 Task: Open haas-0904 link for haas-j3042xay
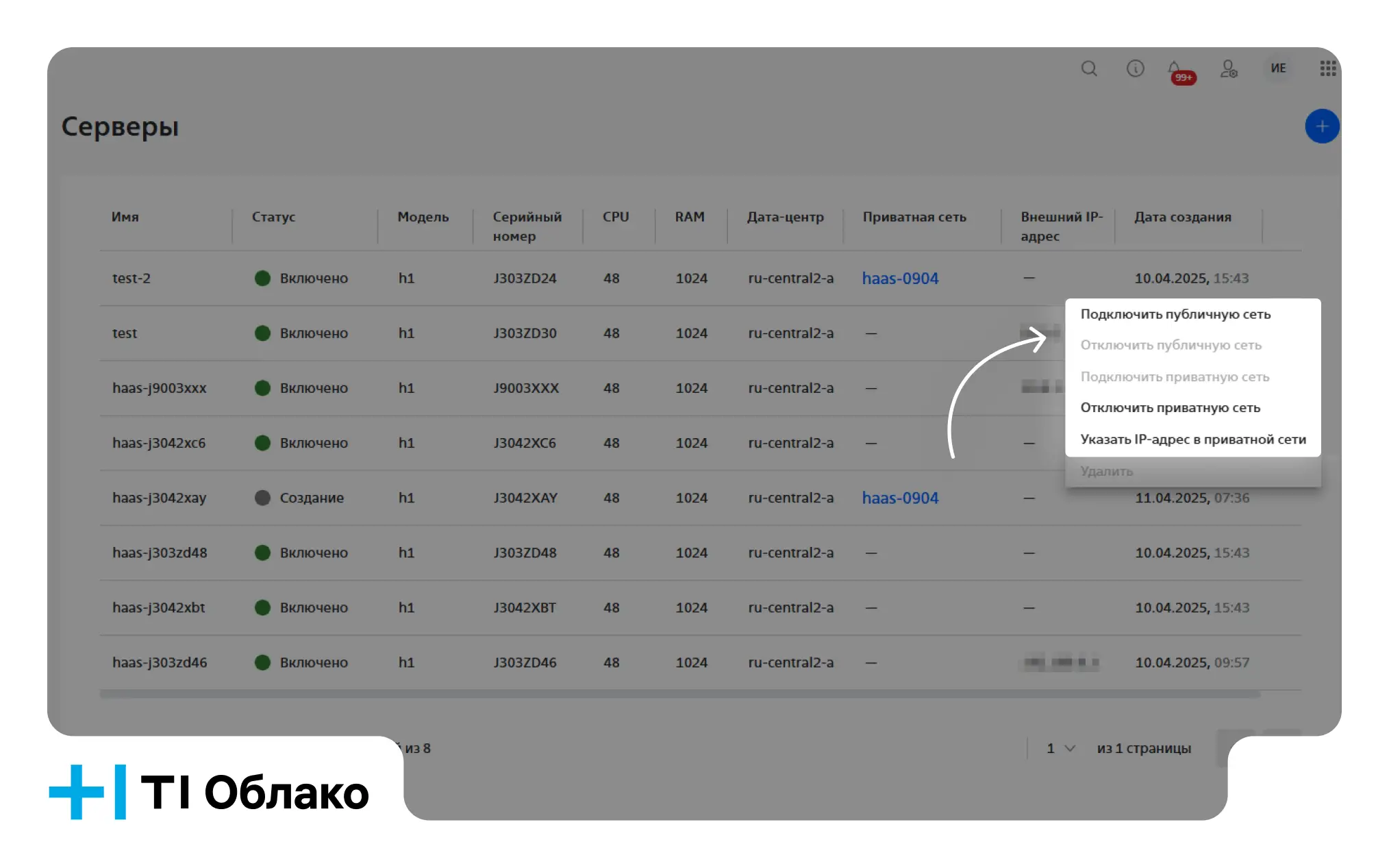point(900,498)
